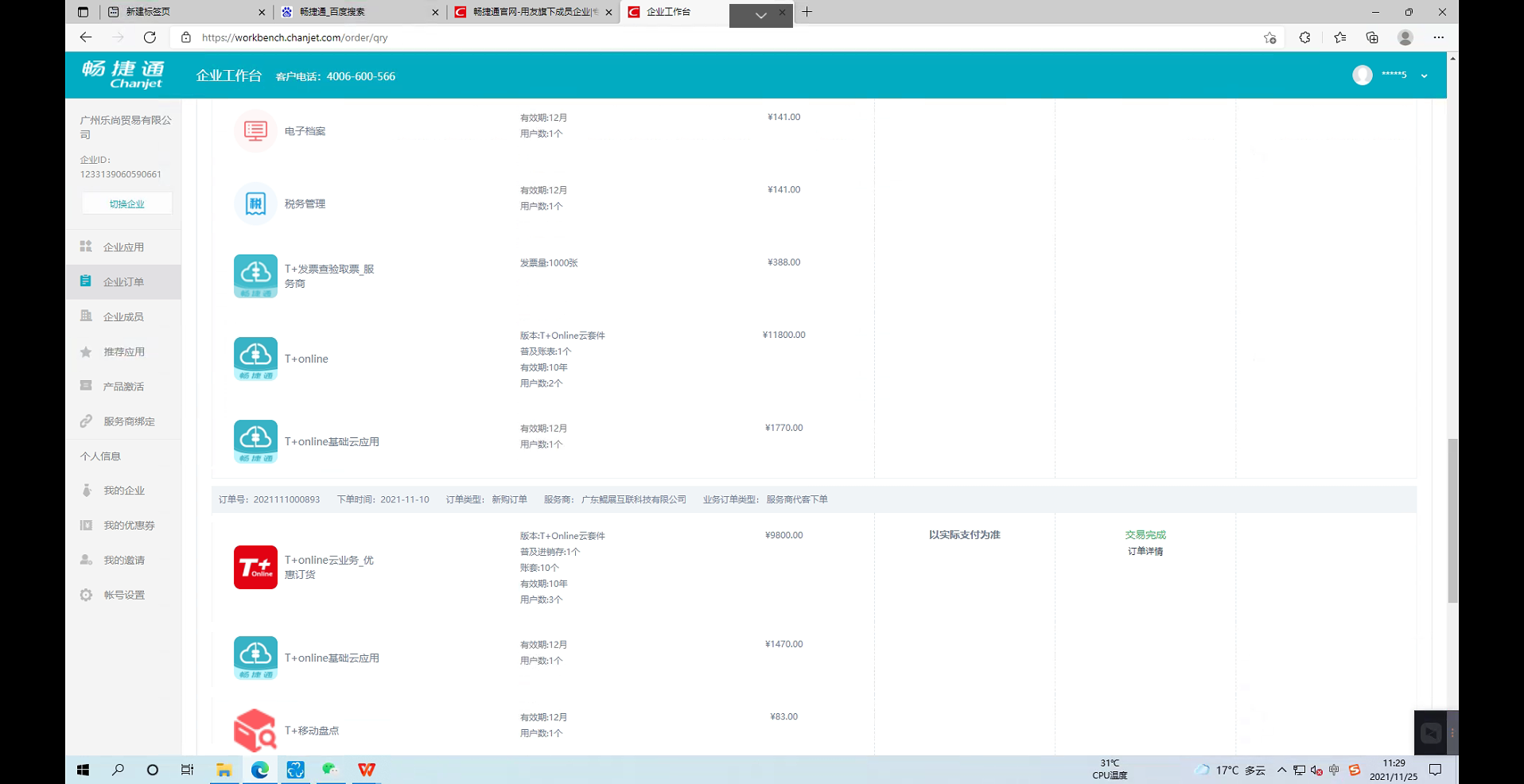The image size is (1524, 784).
Task: Open the floating chat widget
Action: pyautogui.click(x=1431, y=733)
